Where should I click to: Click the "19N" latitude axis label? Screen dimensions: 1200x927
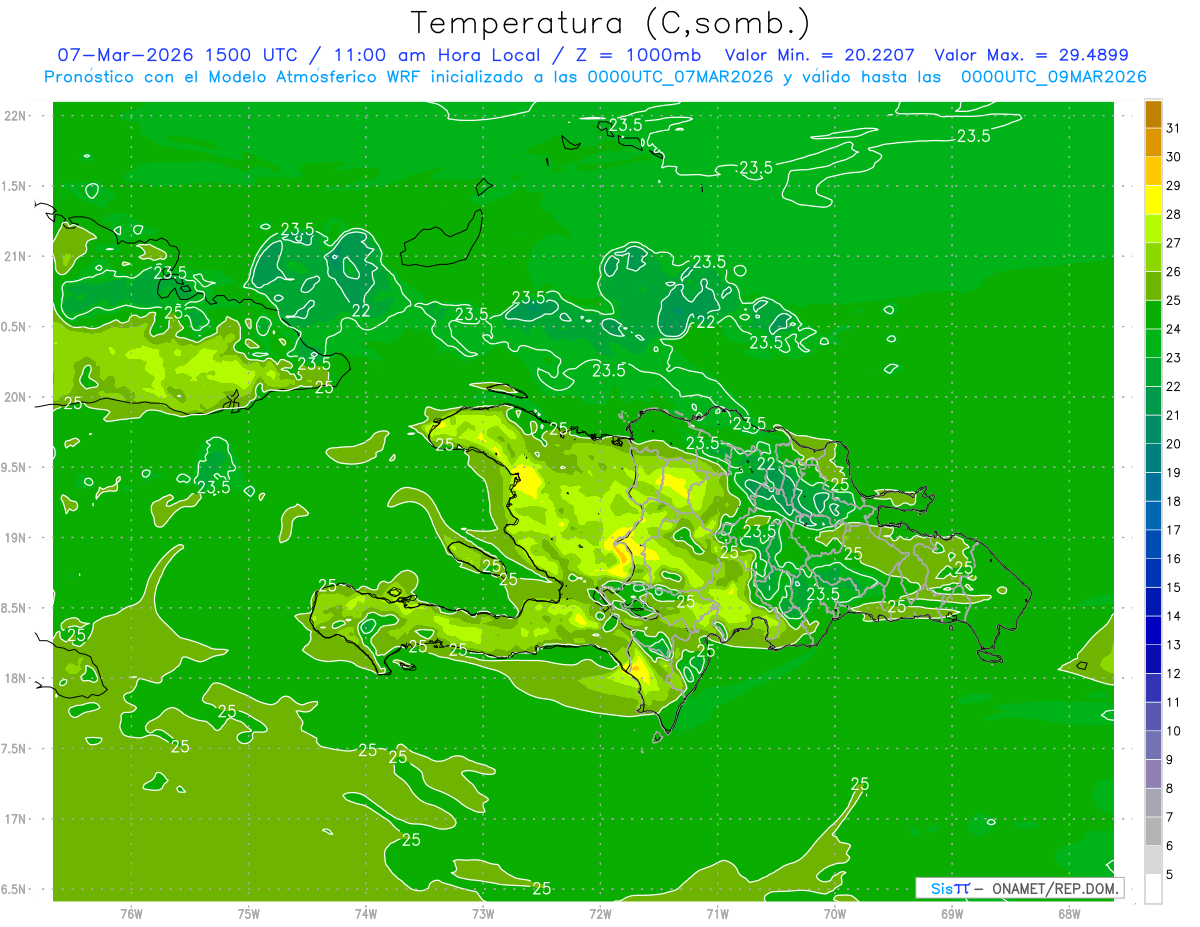[16, 537]
